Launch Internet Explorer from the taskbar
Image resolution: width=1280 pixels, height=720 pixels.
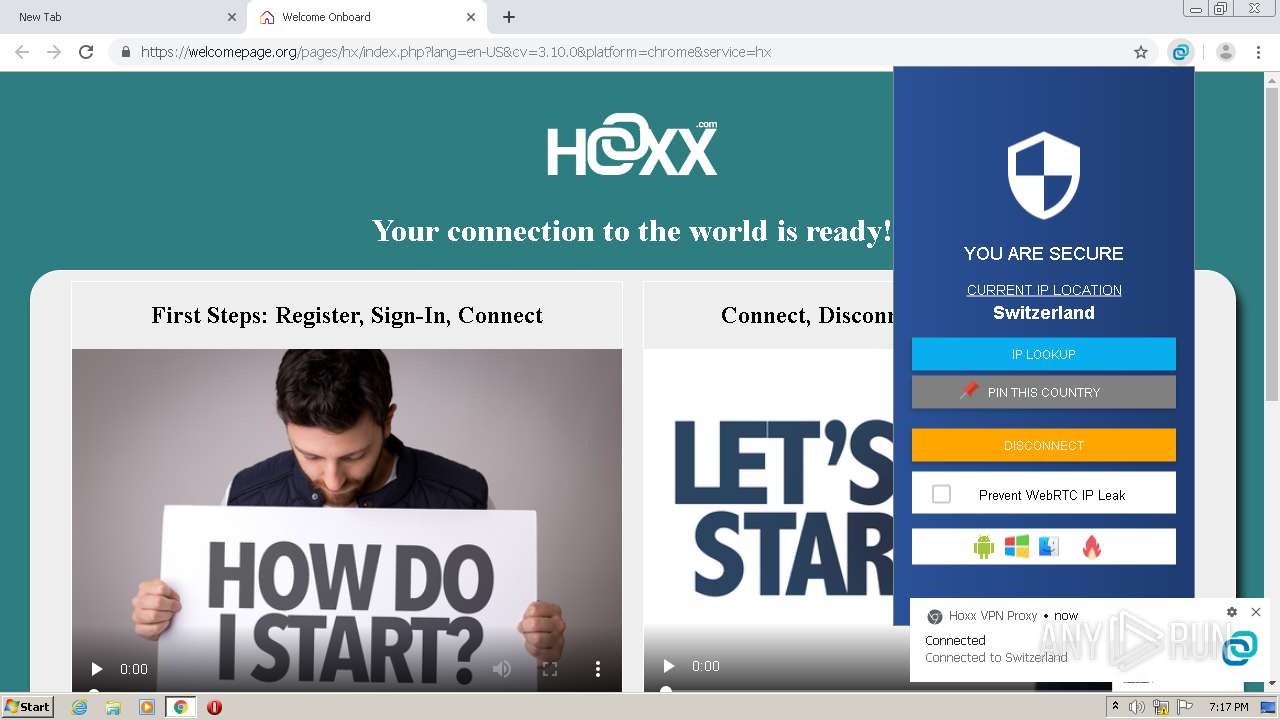(79, 707)
